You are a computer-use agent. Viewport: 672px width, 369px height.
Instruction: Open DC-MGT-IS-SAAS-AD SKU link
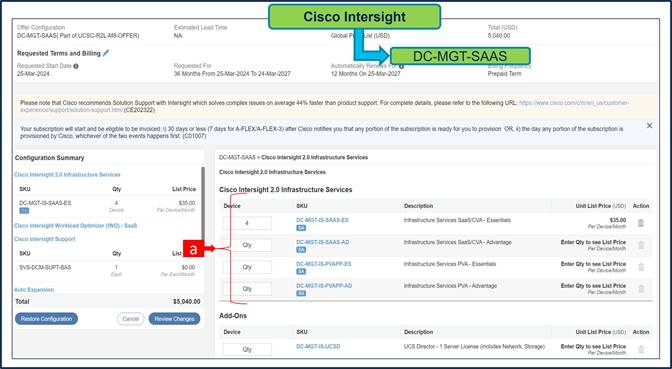[323, 242]
